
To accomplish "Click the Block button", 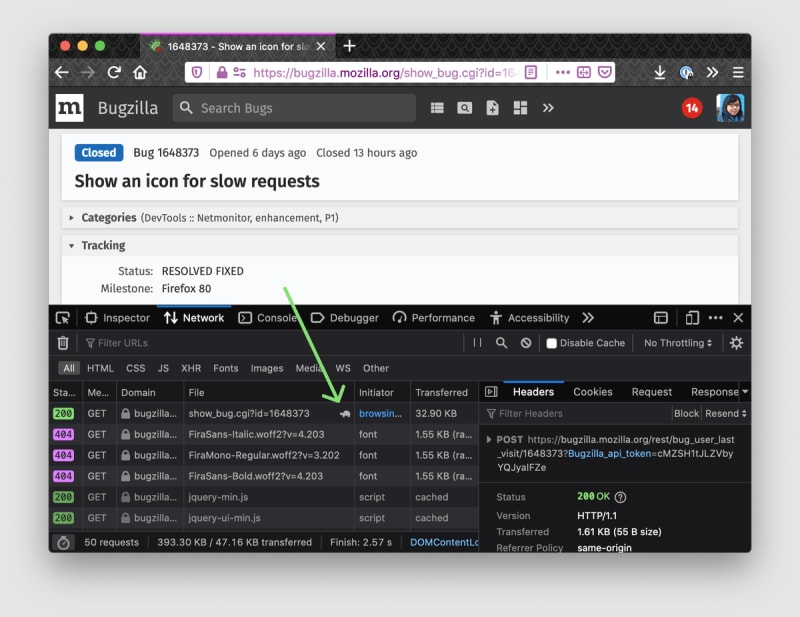I will 686,413.
